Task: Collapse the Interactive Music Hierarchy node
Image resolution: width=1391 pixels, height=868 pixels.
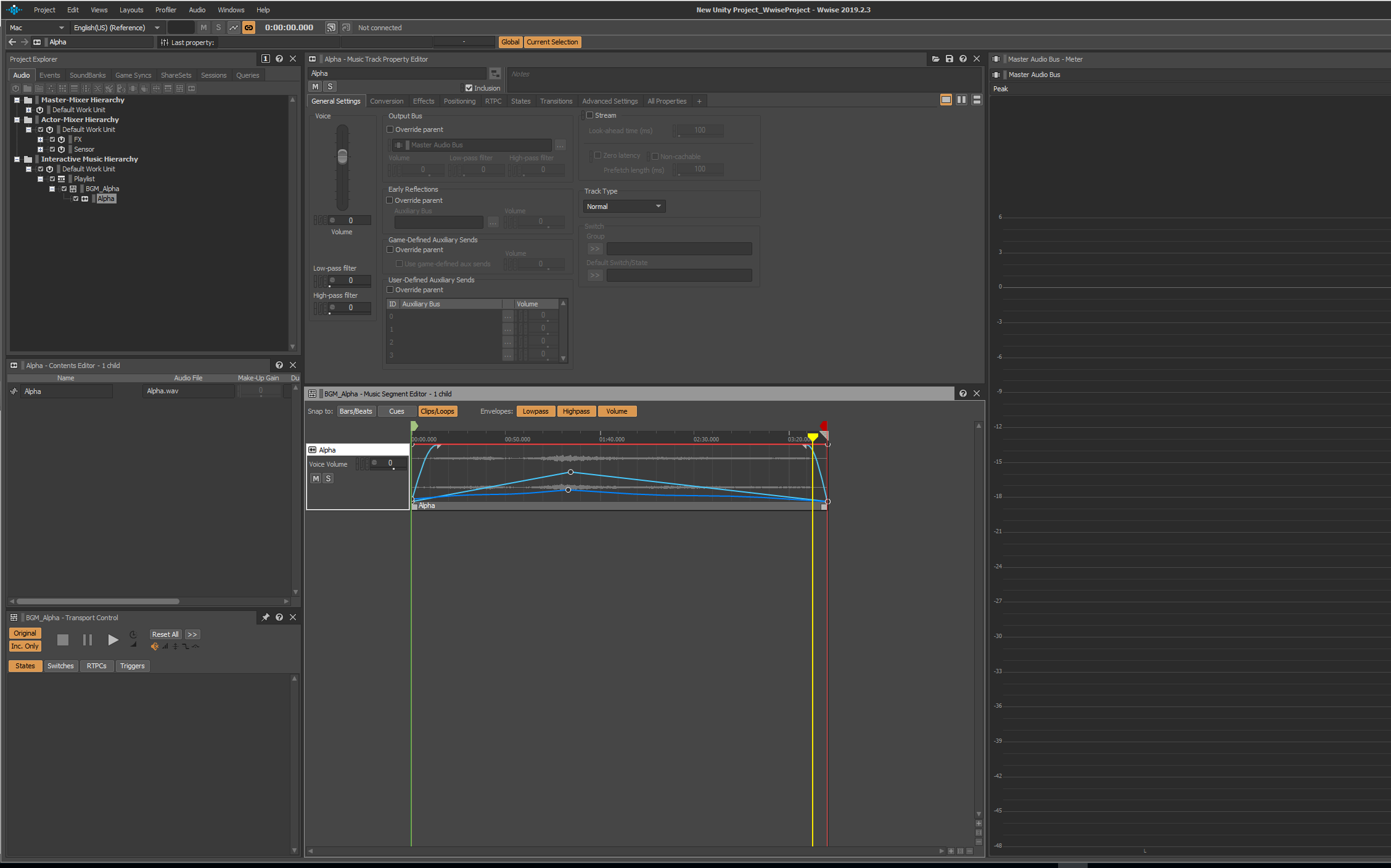Action: 17,159
